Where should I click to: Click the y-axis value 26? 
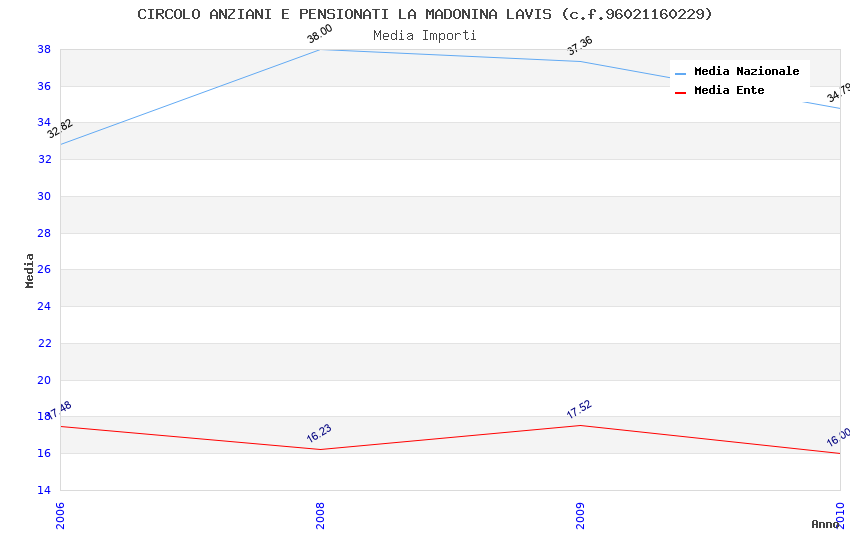pos(44,269)
